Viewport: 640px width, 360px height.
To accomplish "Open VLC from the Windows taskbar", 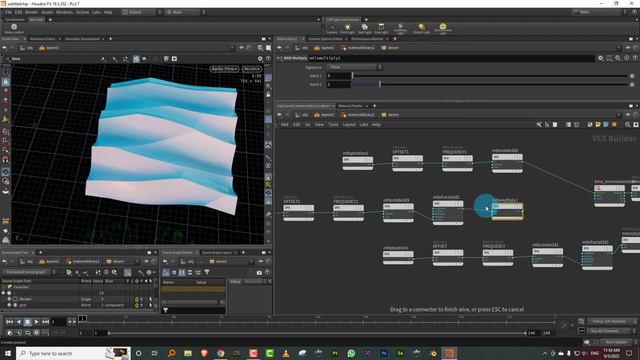I will 286,353.
